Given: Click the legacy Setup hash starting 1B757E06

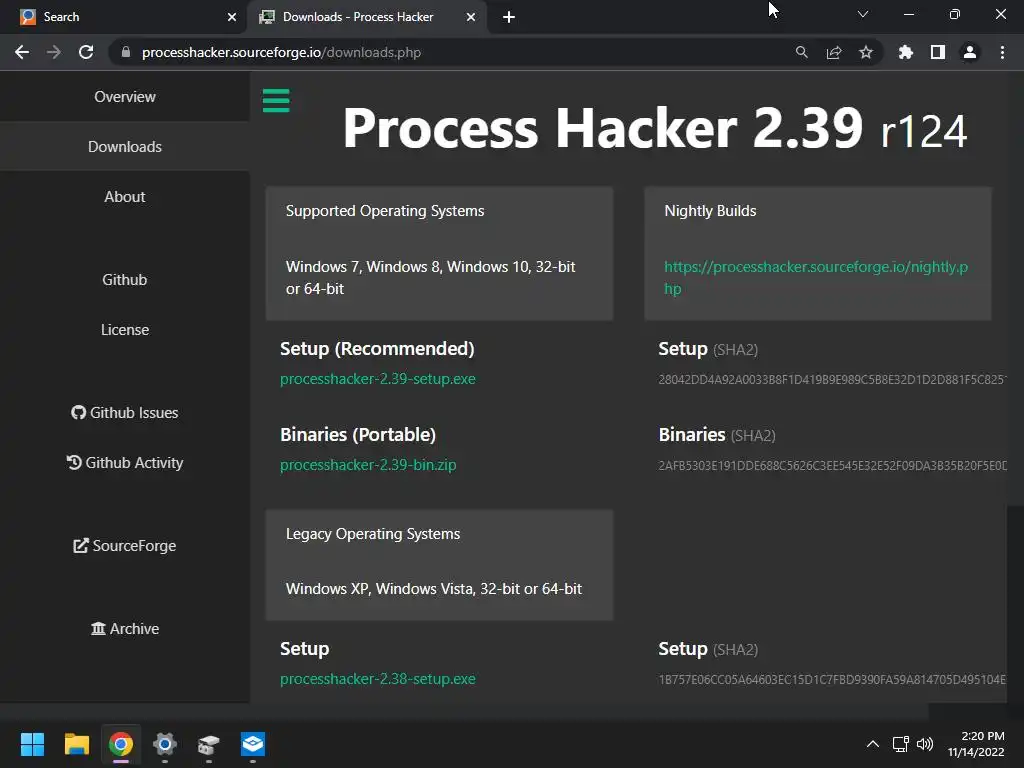Looking at the screenshot, I should tap(832, 680).
